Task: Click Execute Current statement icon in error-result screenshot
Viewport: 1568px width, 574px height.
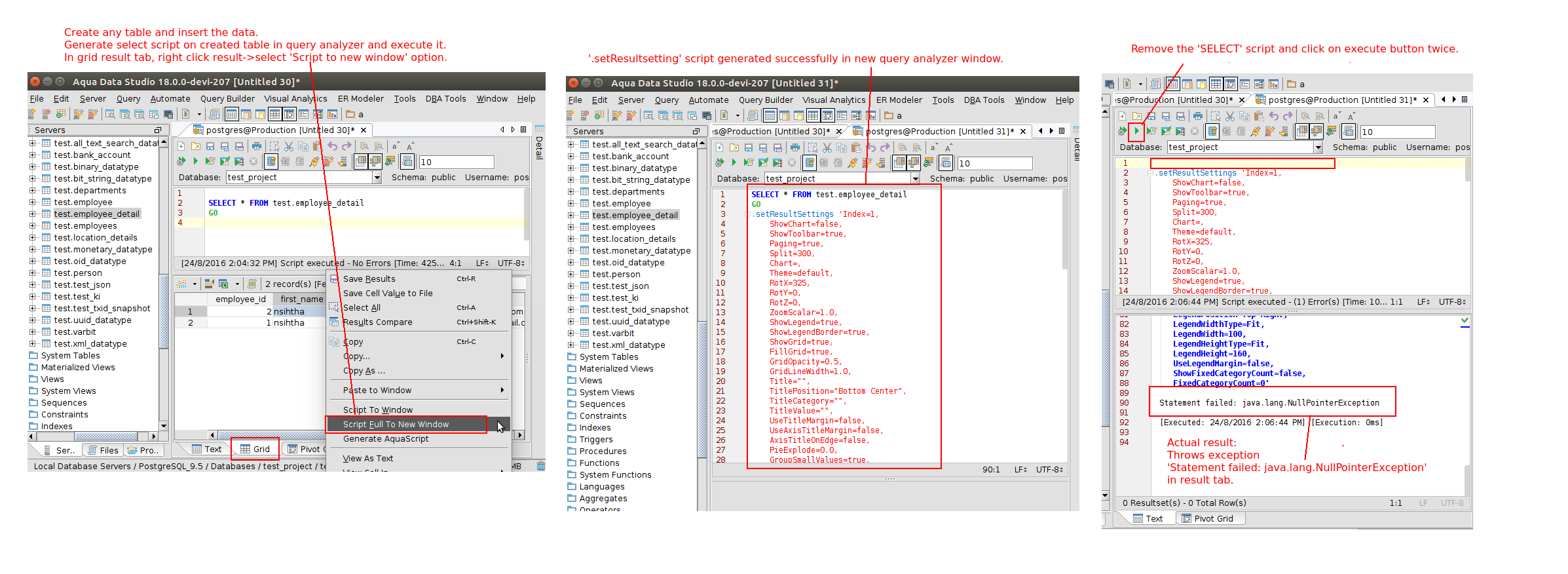Action: [x=1151, y=131]
